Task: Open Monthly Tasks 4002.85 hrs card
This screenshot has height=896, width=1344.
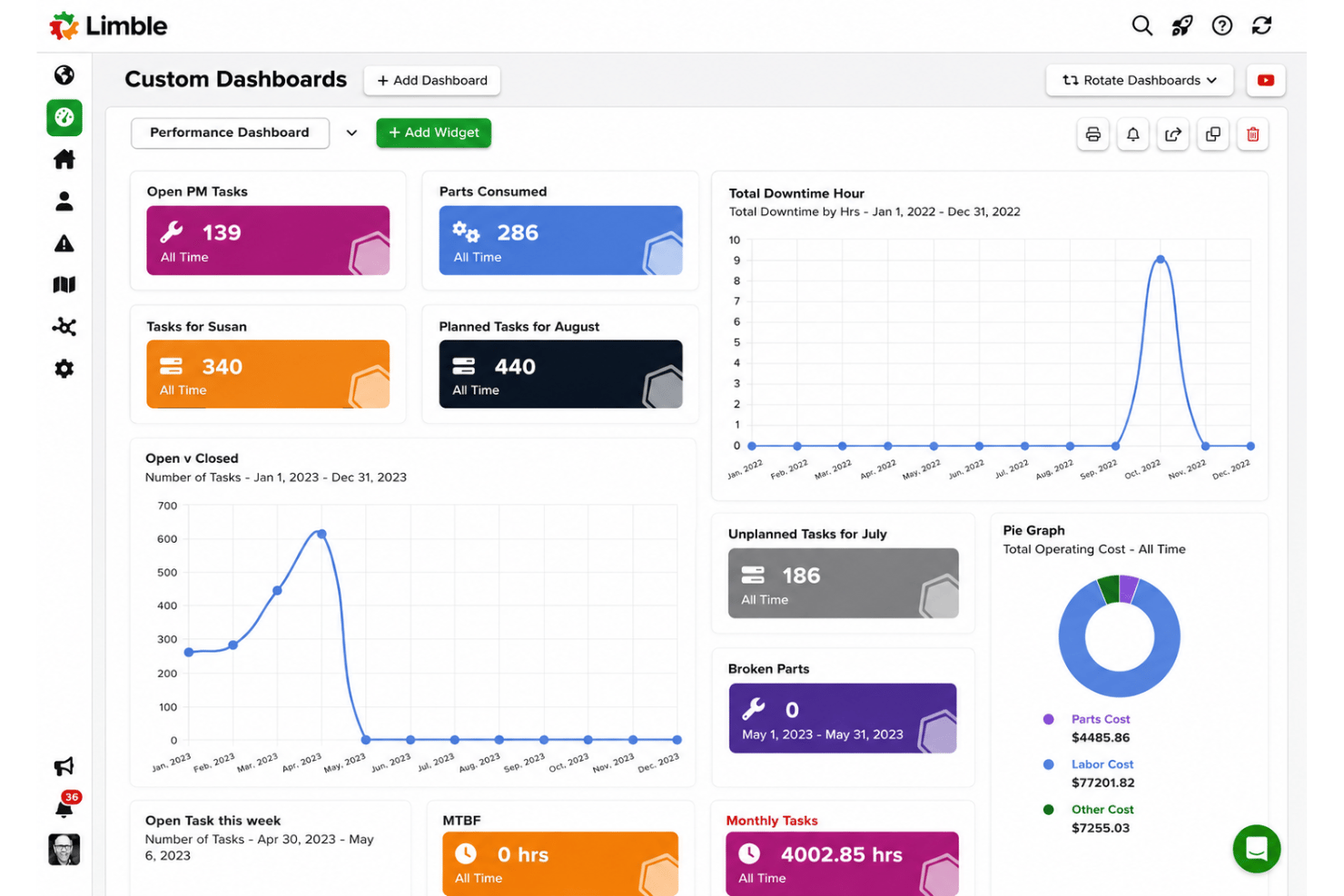Action: coord(843,863)
